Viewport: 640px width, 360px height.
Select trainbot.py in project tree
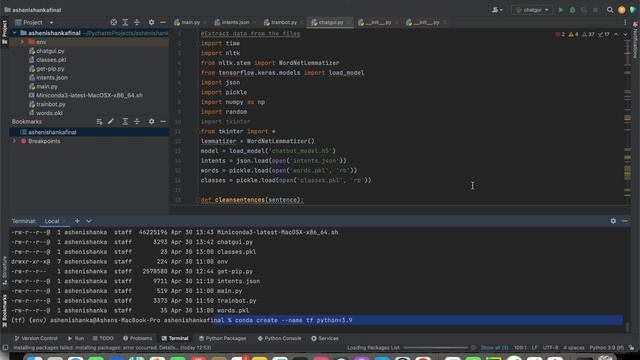50,104
